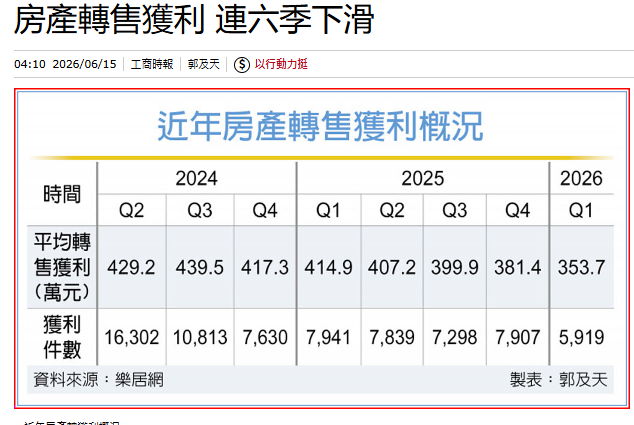Click the Q3 header under 2024
Screen dimensions: 634x425
[x=200, y=210]
